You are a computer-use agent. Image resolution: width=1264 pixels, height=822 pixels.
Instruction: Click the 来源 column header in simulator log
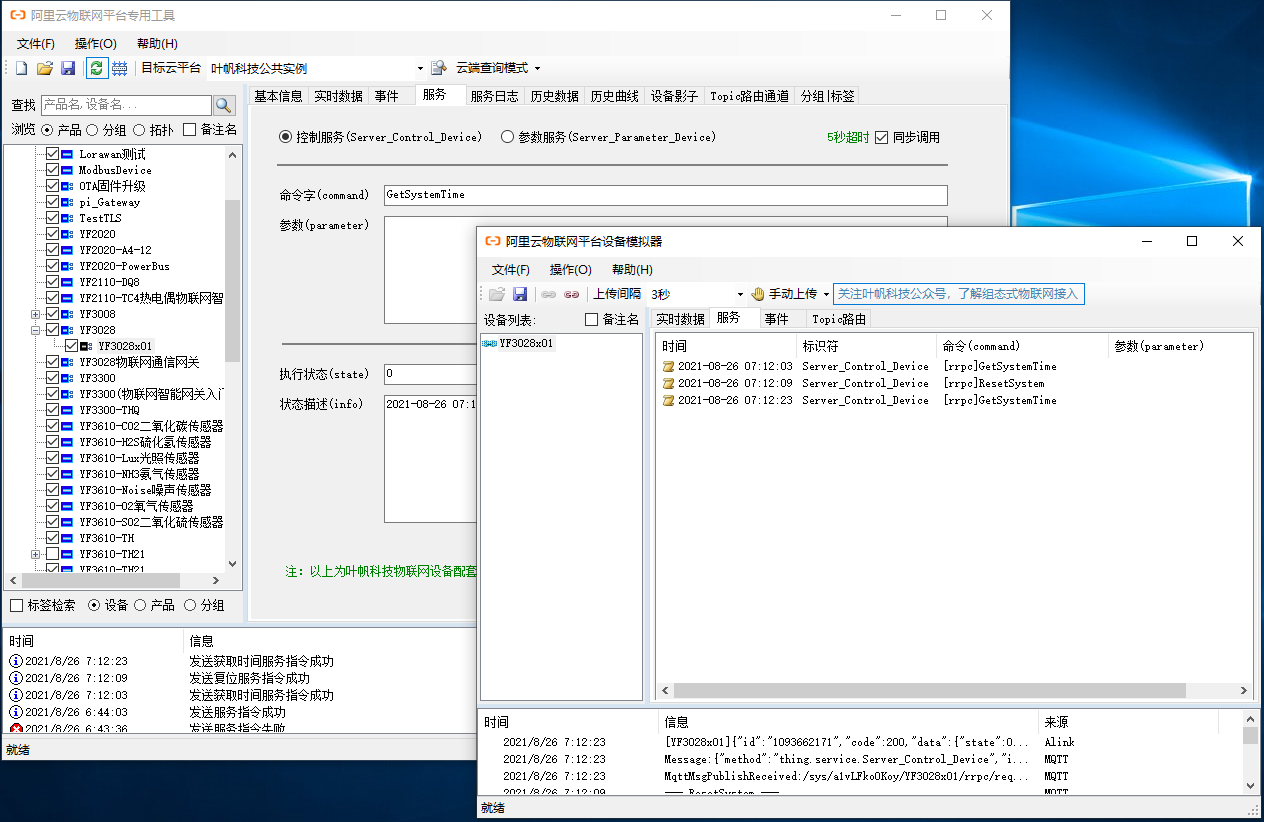[x=1128, y=722]
